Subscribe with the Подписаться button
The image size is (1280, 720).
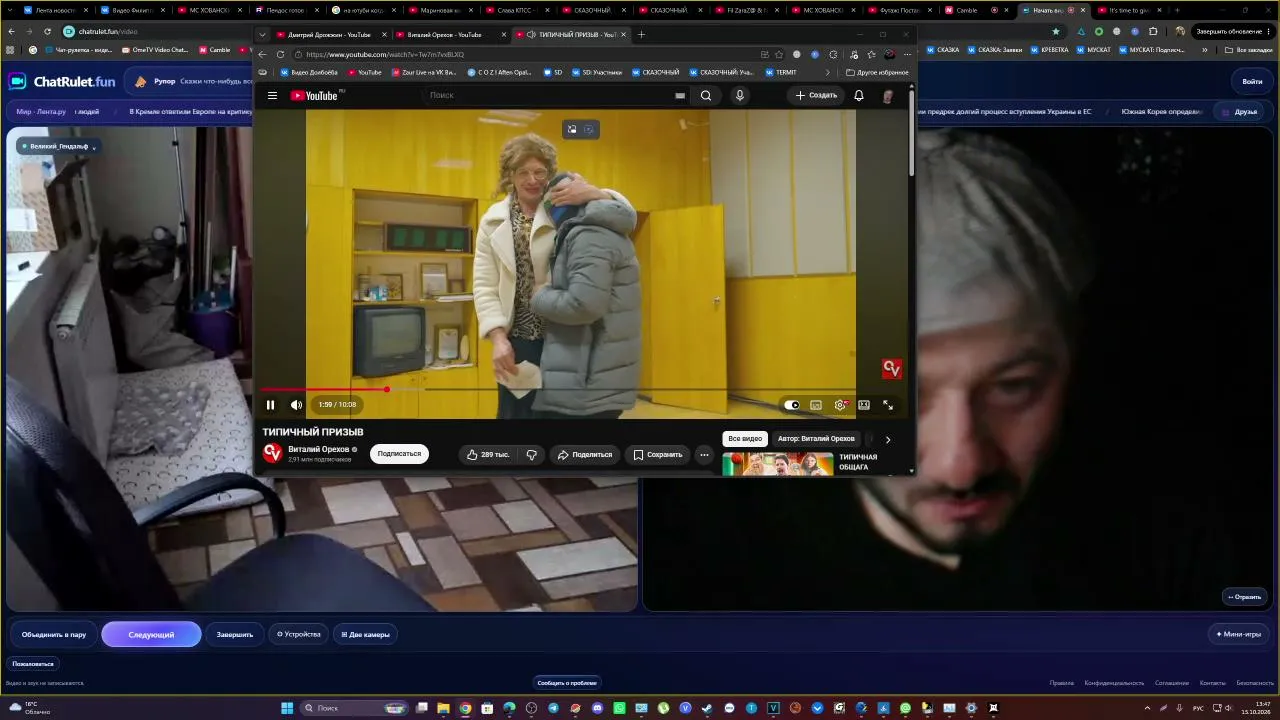pyautogui.click(x=399, y=454)
